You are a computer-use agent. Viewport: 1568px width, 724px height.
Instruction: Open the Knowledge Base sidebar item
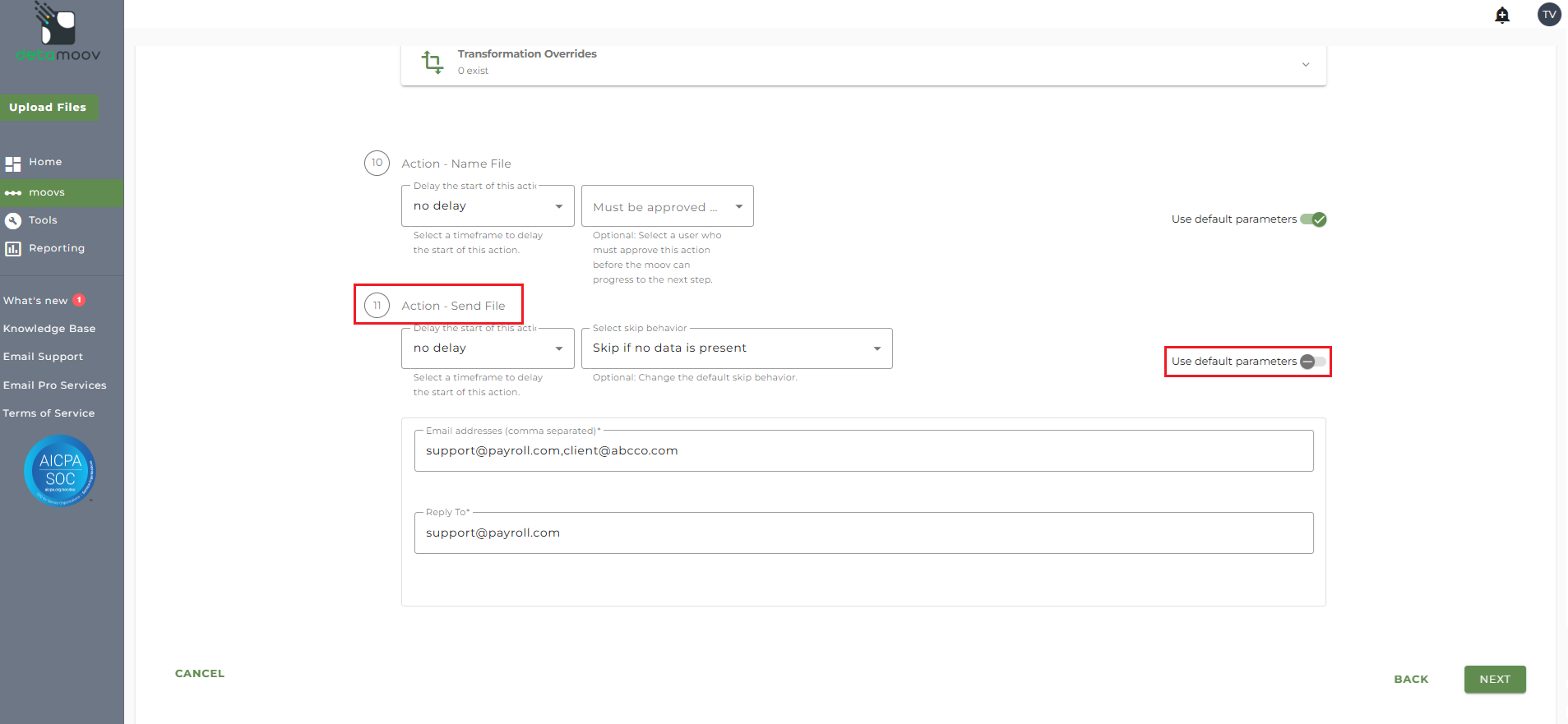coord(49,329)
